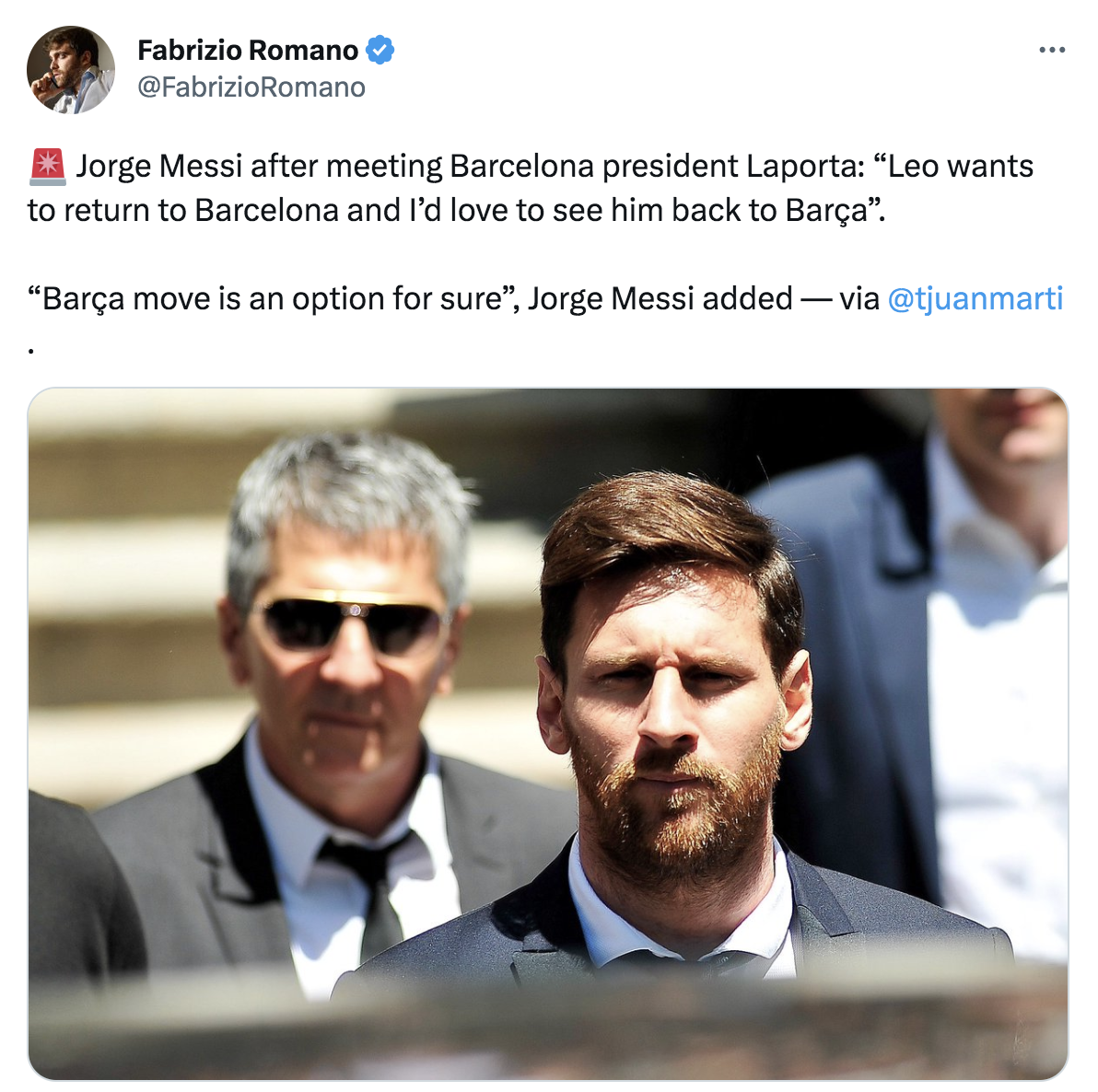Open the three-dot more options menu
This screenshot has height=1092, width=1098.
1052,50
